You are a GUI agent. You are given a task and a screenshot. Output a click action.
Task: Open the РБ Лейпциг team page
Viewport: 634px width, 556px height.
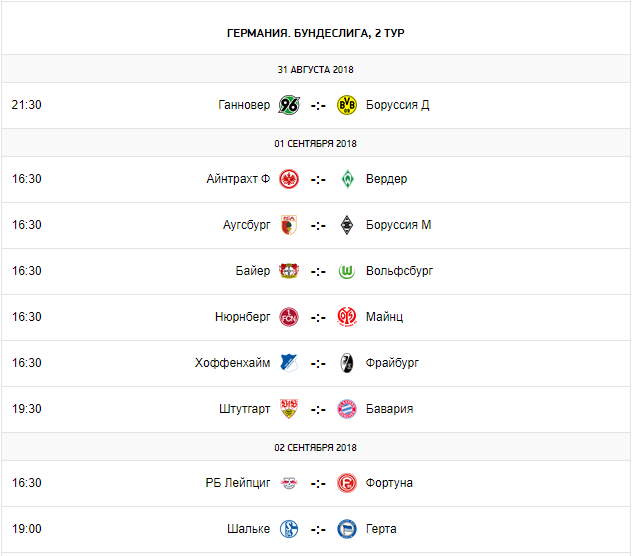[x=238, y=483]
